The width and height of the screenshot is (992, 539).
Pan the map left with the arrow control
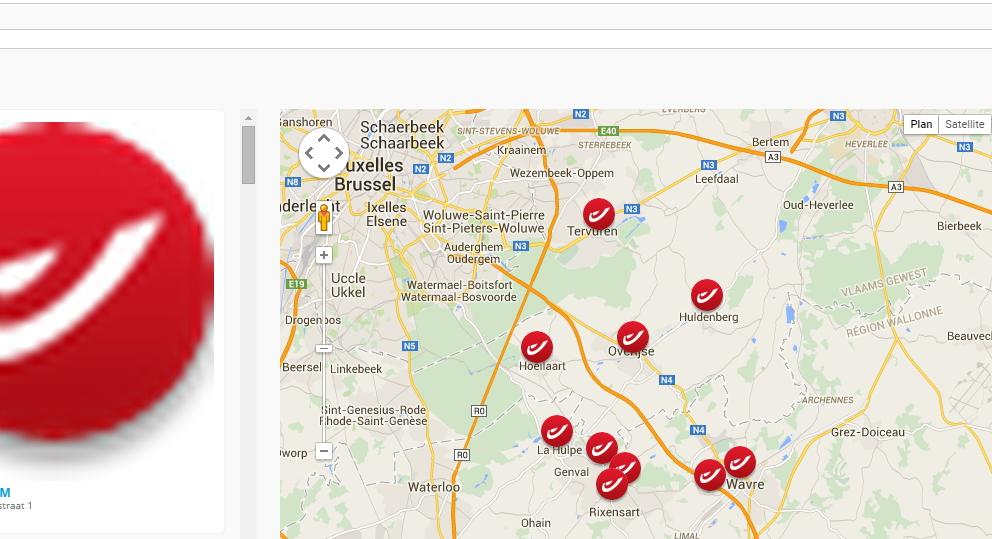[309, 154]
